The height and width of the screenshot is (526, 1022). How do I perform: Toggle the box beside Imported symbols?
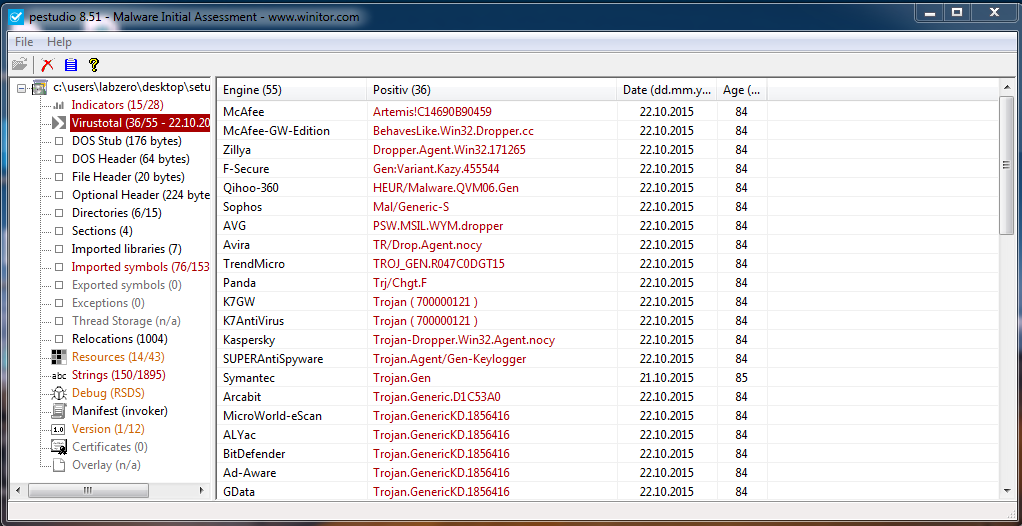tap(59, 267)
